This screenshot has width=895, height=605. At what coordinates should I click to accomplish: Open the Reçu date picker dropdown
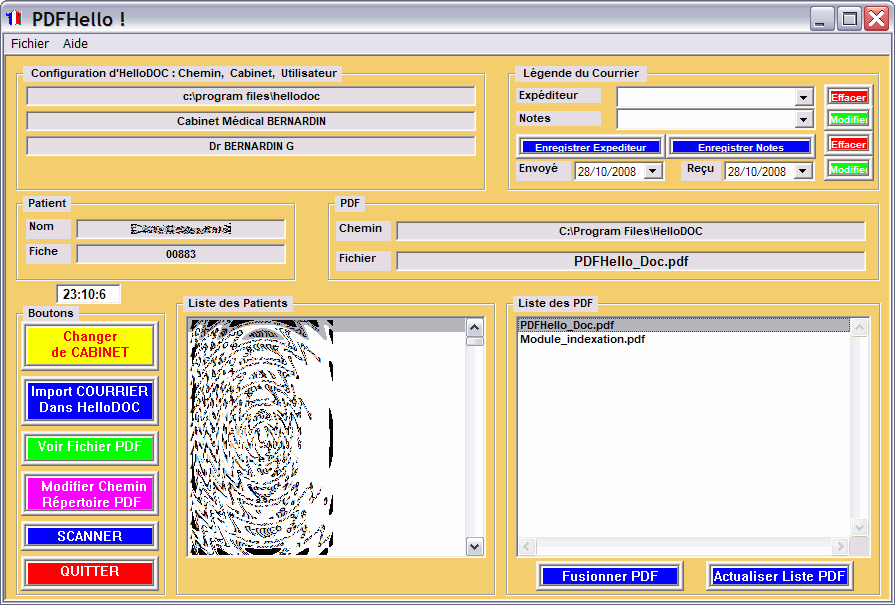point(803,171)
